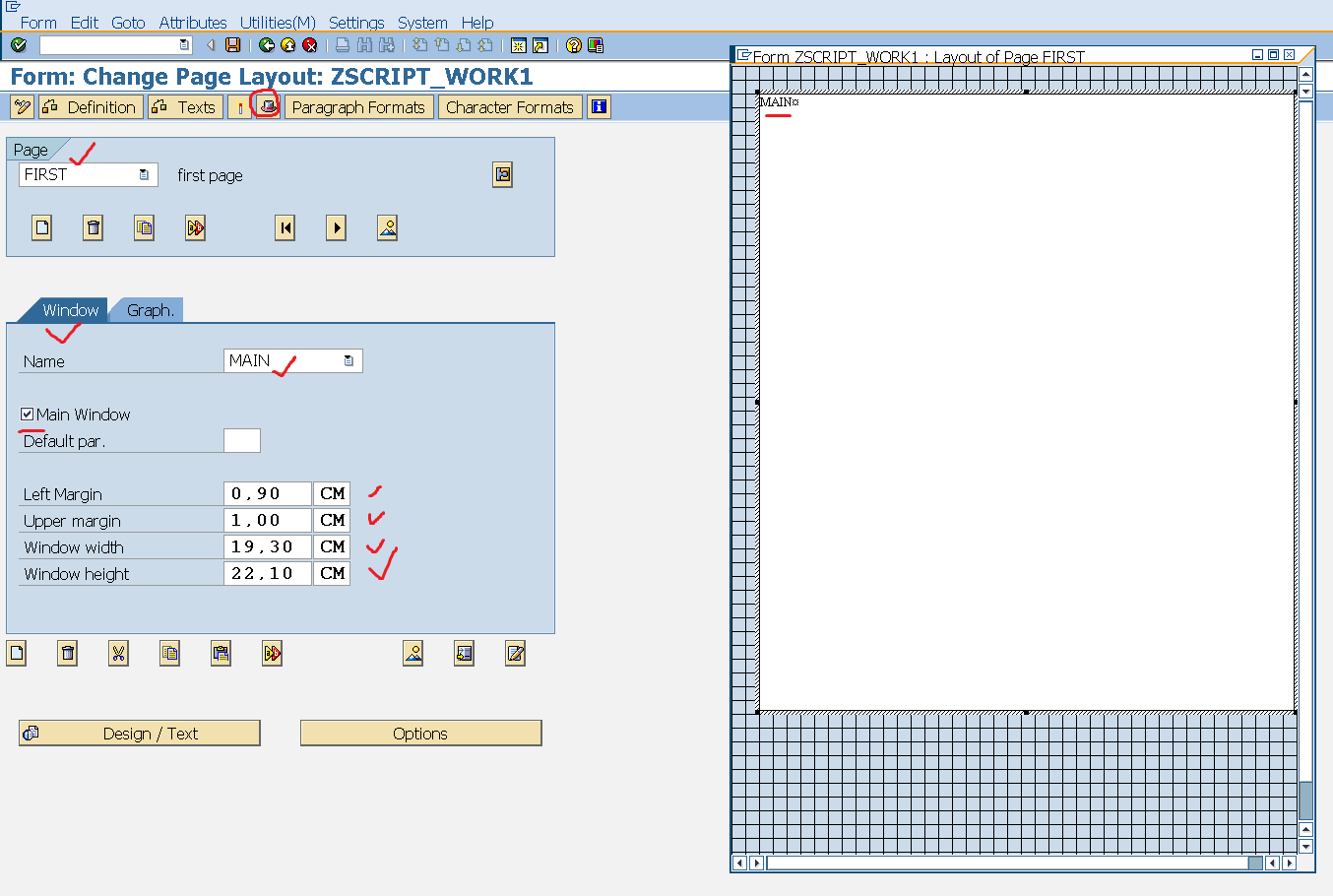Screen dimensions: 1333x896
Task: Delete the current page using the trash icon
Action: pos(93,227)
